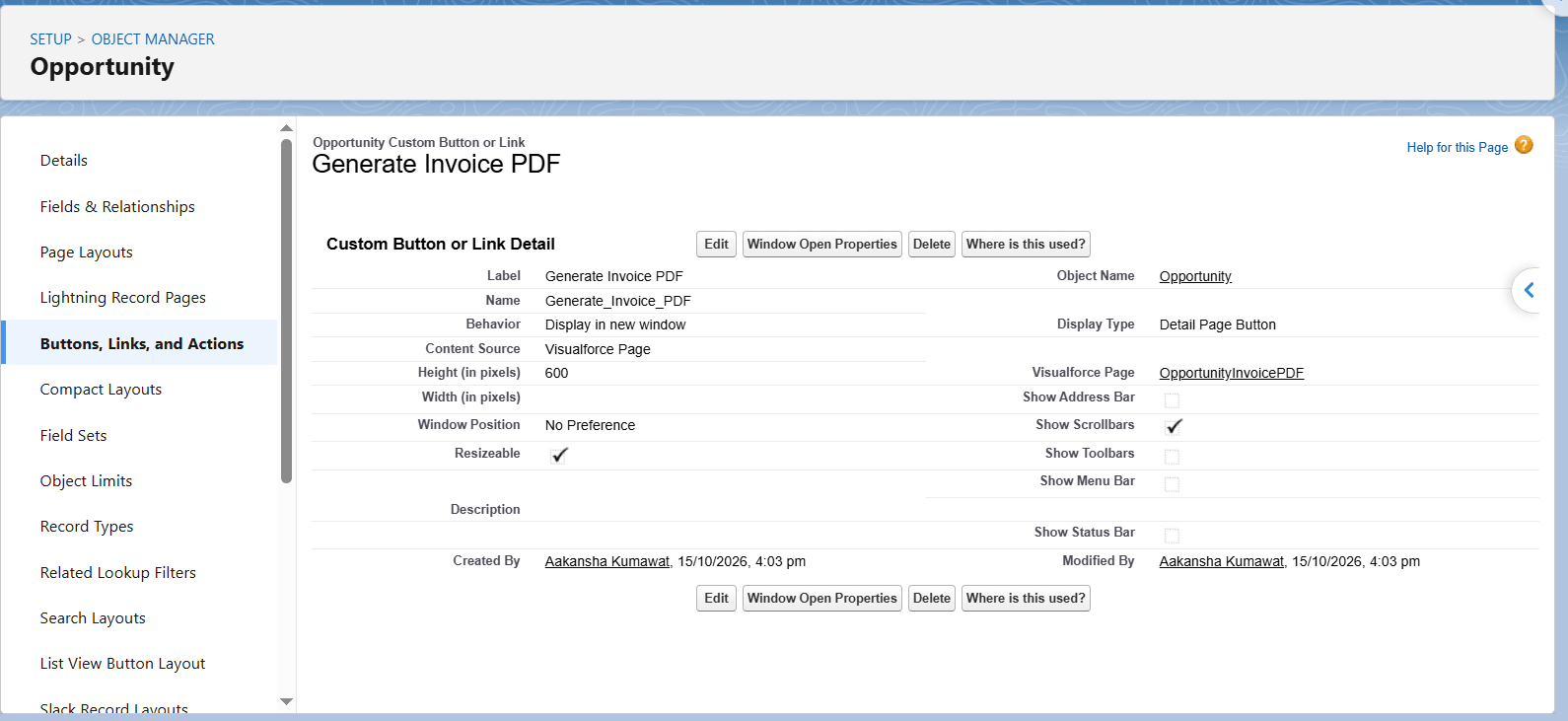Open Object Limits section

click(86, 481)
